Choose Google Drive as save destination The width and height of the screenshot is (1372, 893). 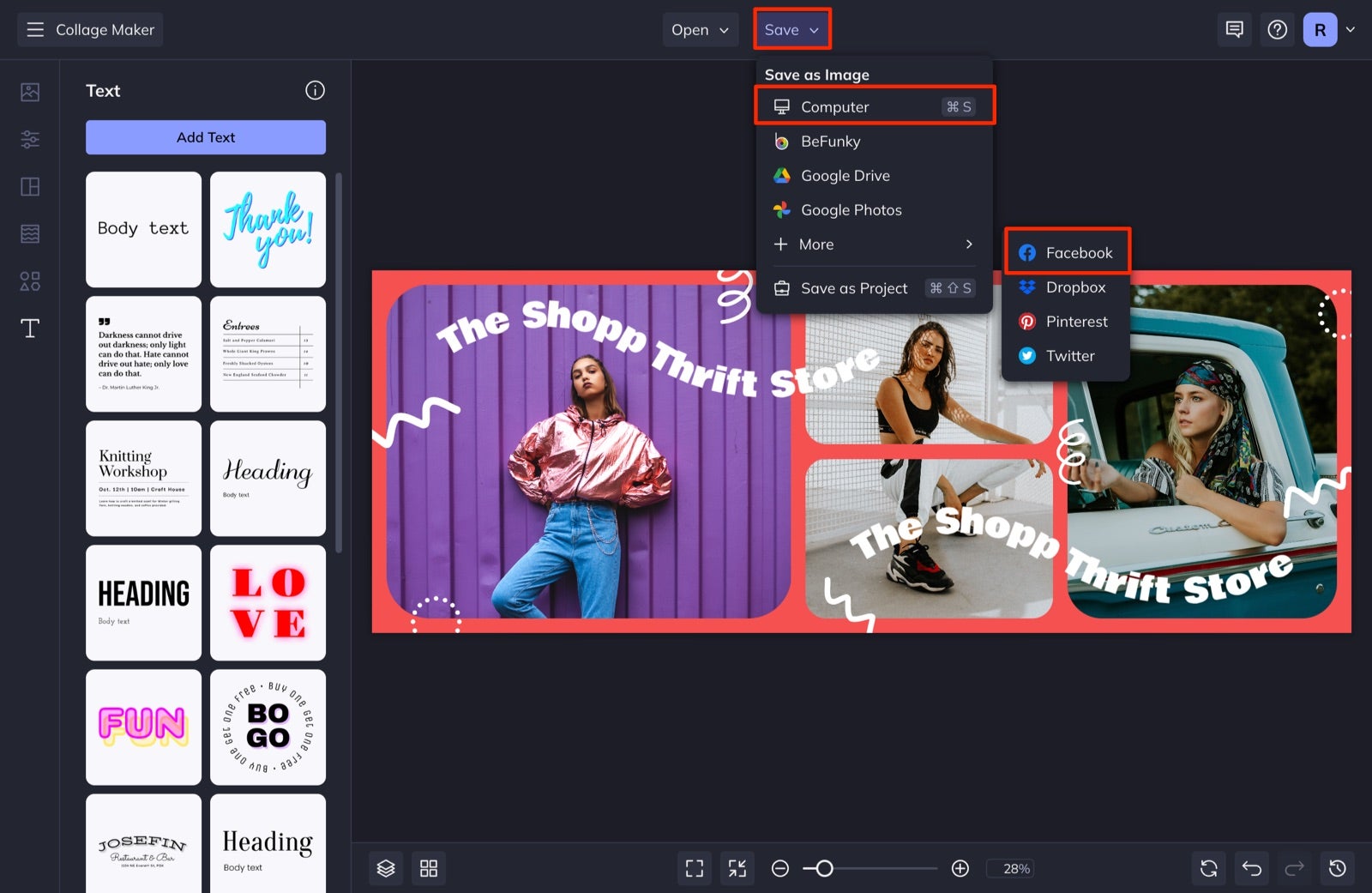pos(845,175)
